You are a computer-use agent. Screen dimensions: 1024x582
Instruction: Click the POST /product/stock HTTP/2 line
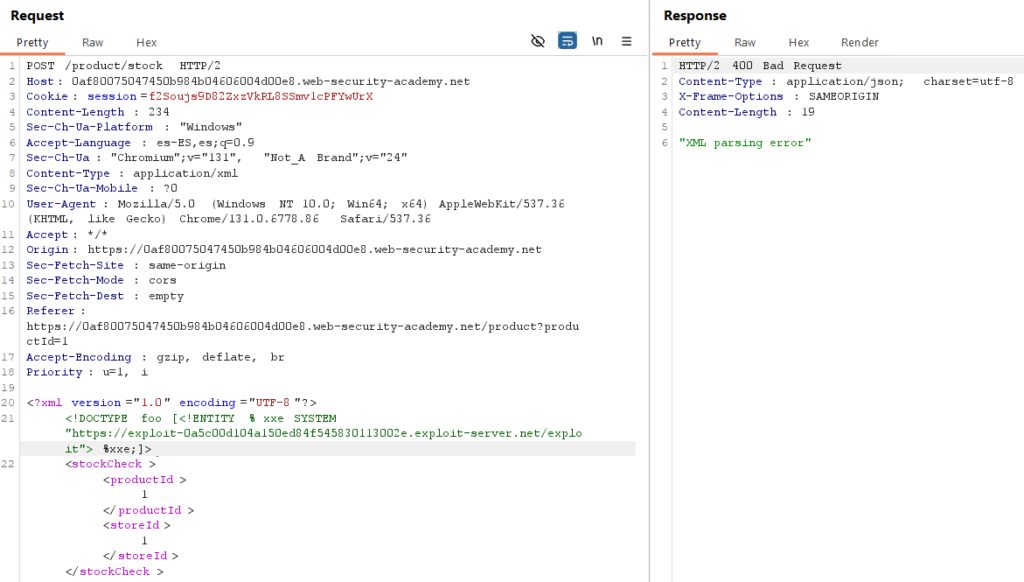click(123, 66)
